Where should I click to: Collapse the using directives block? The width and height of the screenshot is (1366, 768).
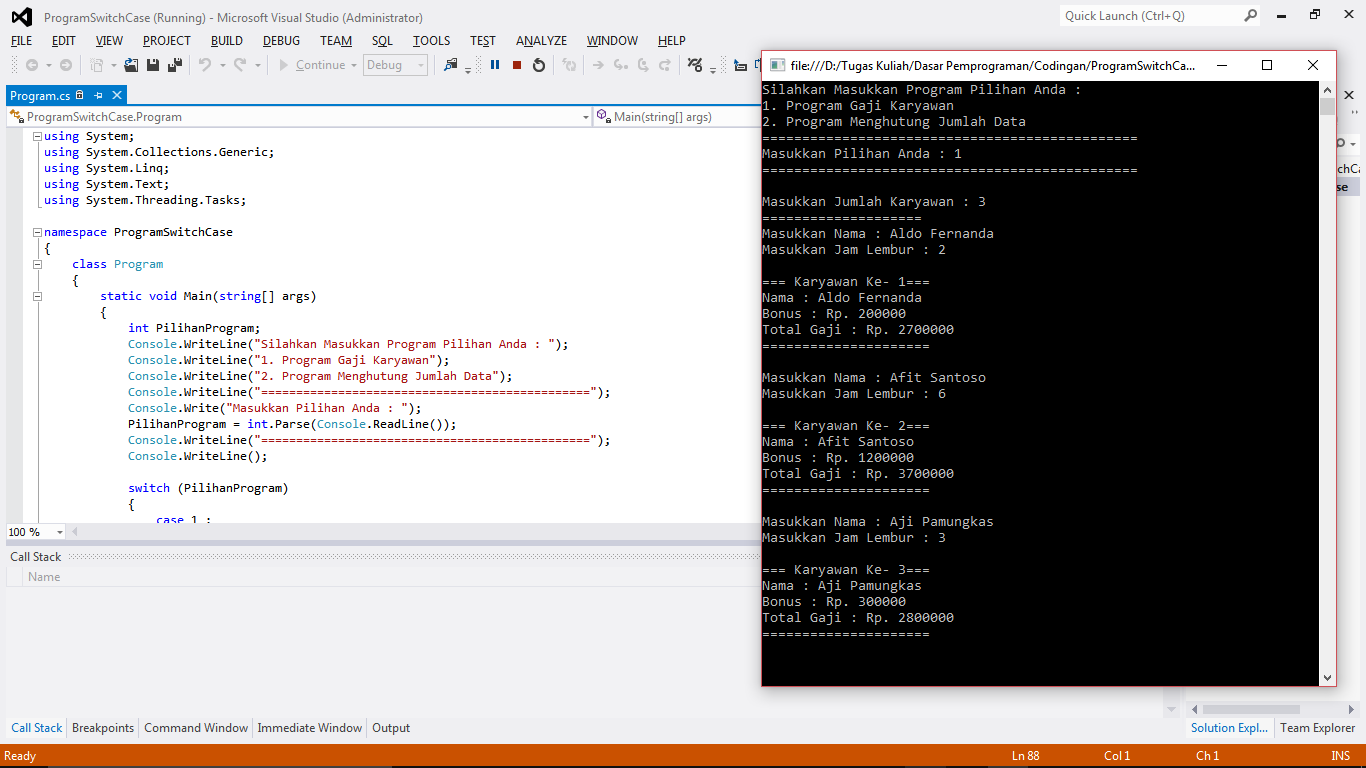37,136
